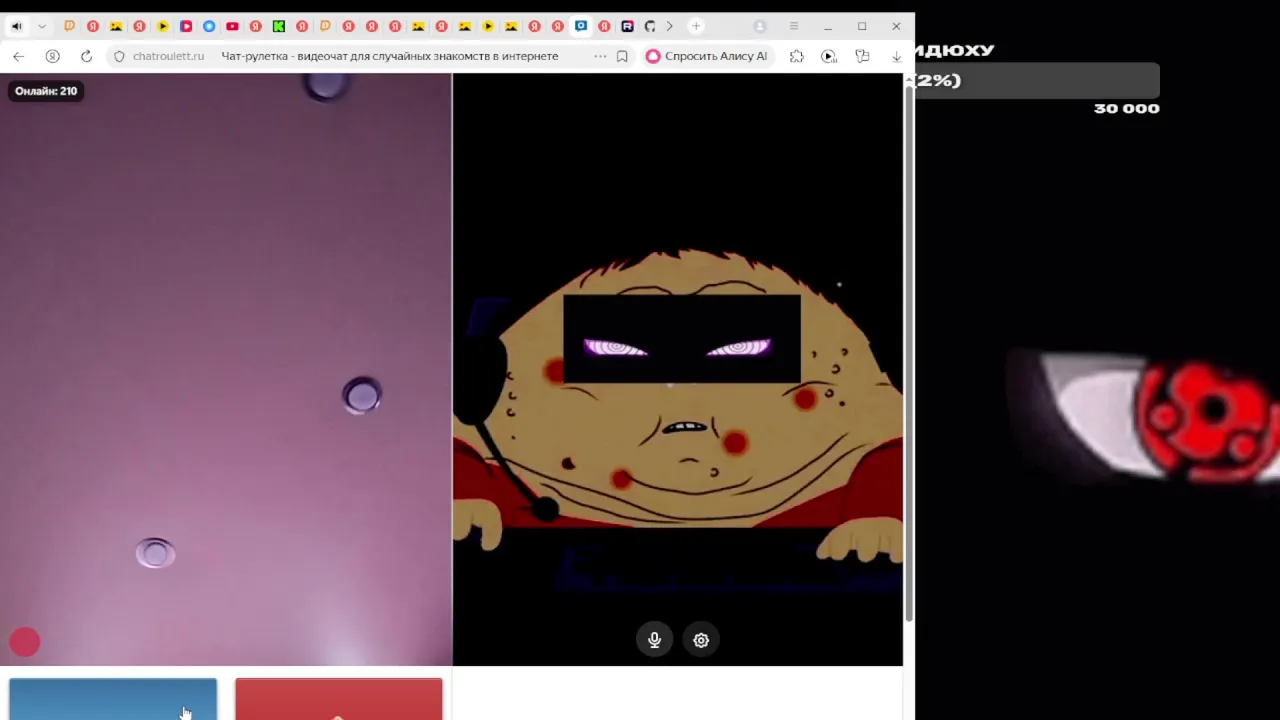
Task: Mute the microphone in the video panel
Action: (x=654, y=640)
